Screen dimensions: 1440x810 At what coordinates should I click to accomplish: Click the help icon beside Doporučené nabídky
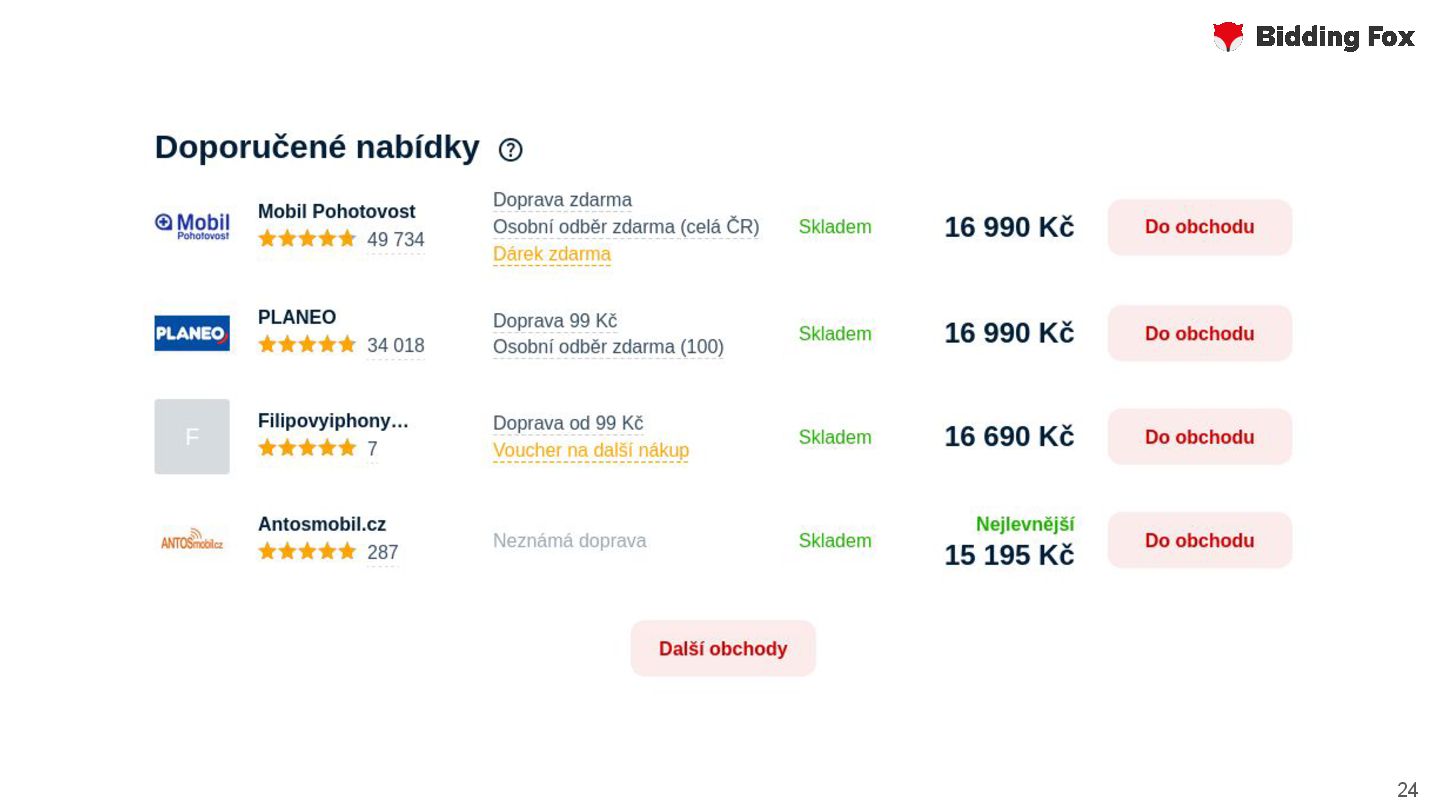510,150
